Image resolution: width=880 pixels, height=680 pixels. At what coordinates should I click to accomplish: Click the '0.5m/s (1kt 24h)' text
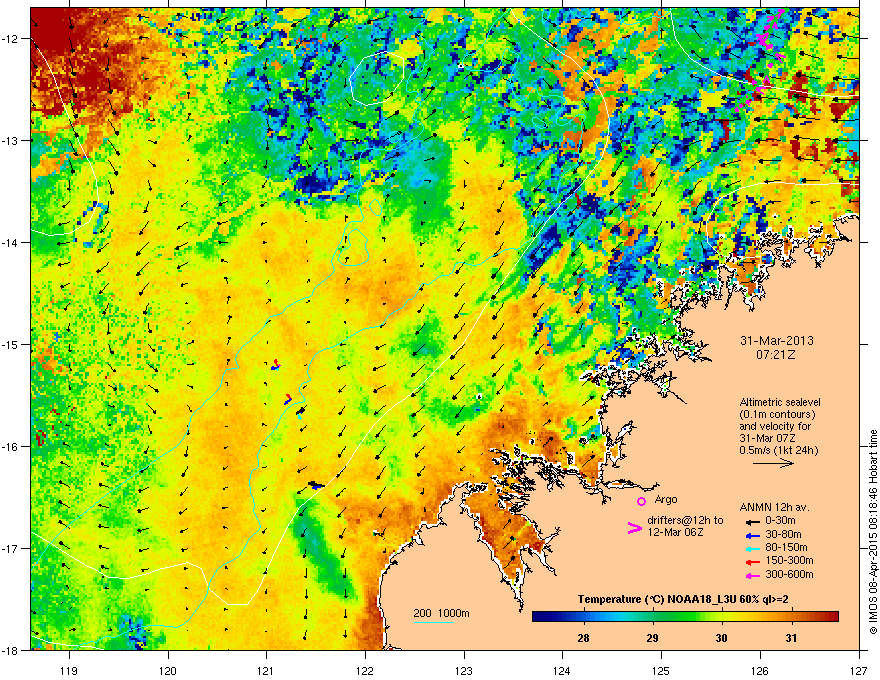pyautogui.click(x=779, y=450)
